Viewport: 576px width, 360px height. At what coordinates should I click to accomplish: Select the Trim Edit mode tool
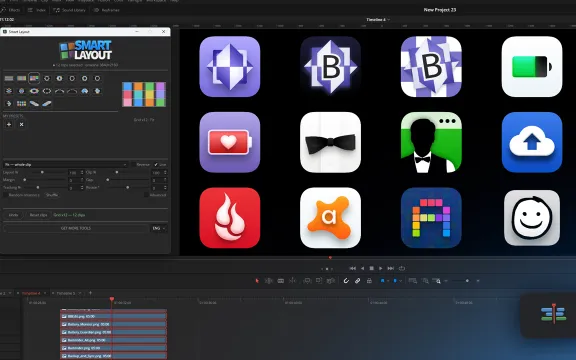pyautogui.click(x=269, y=281)
